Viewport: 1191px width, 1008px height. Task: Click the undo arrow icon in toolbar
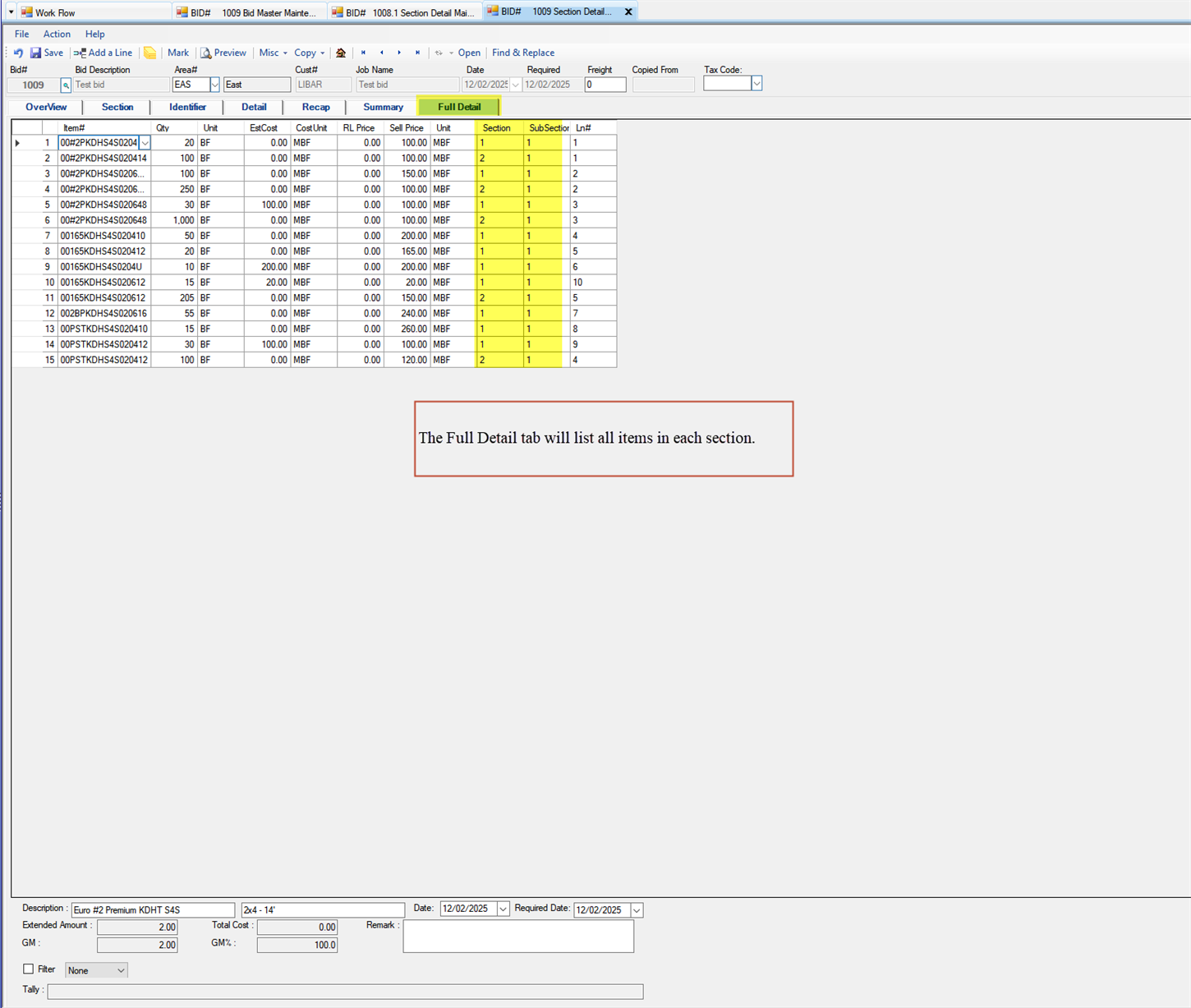point(18,53)
